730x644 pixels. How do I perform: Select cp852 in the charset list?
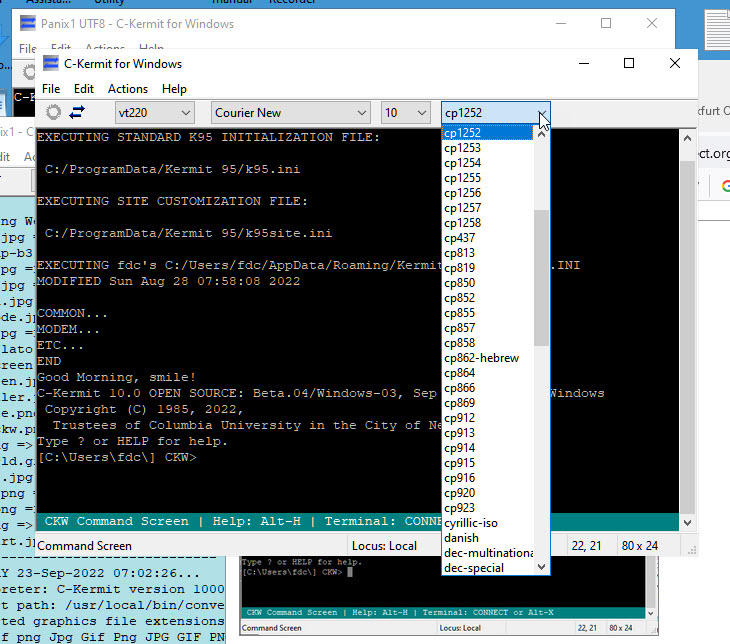click(x=487, y=298)
